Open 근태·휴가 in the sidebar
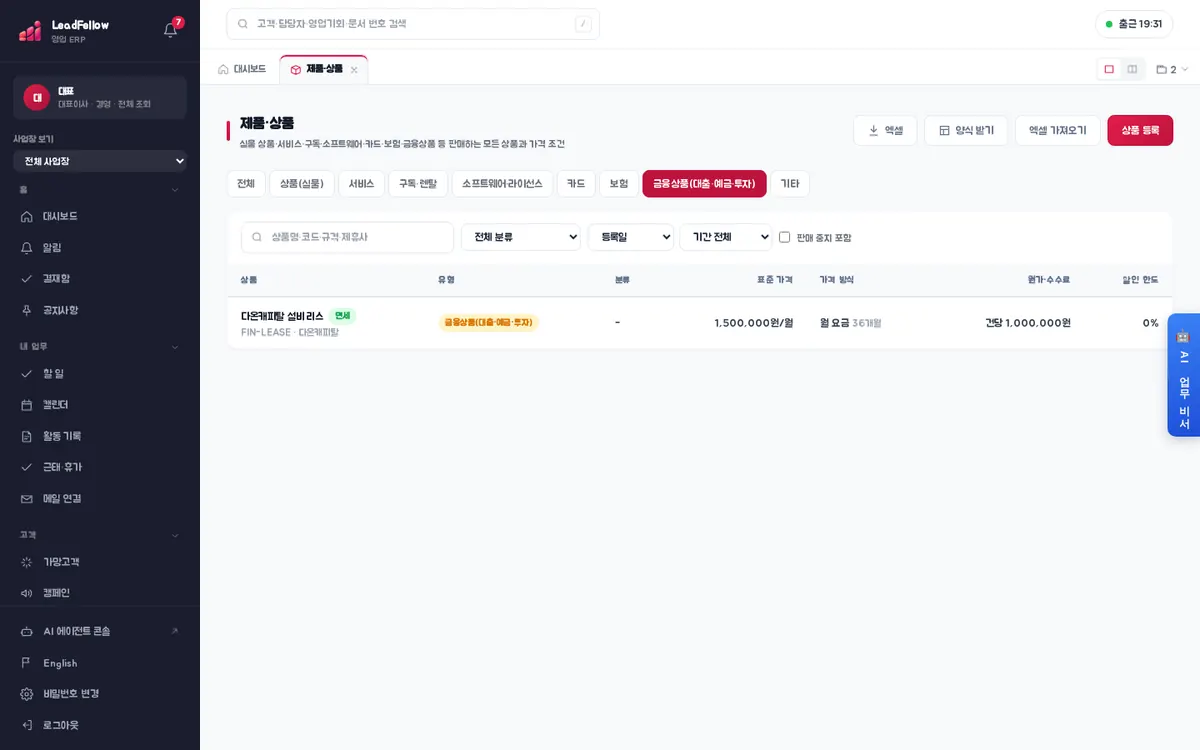 (x=100, y=467)
